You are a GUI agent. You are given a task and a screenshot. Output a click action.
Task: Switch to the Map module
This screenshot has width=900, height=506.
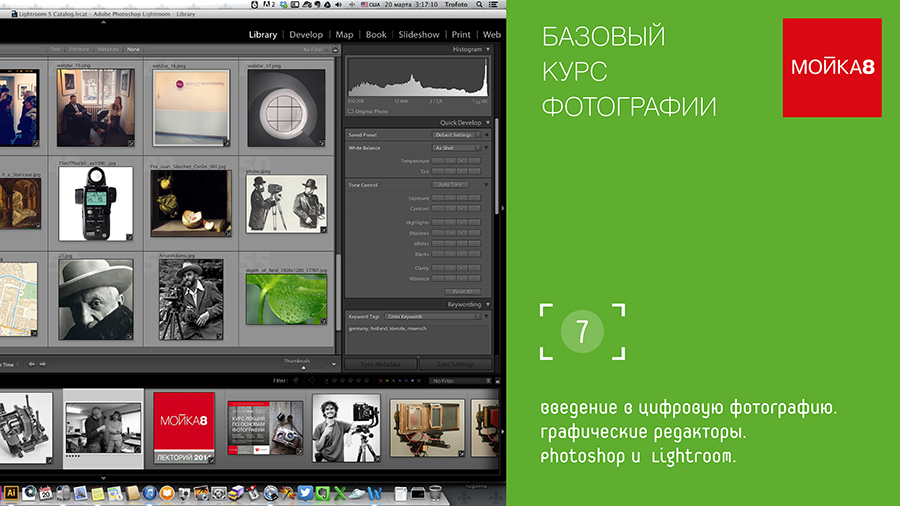(344, 34)
